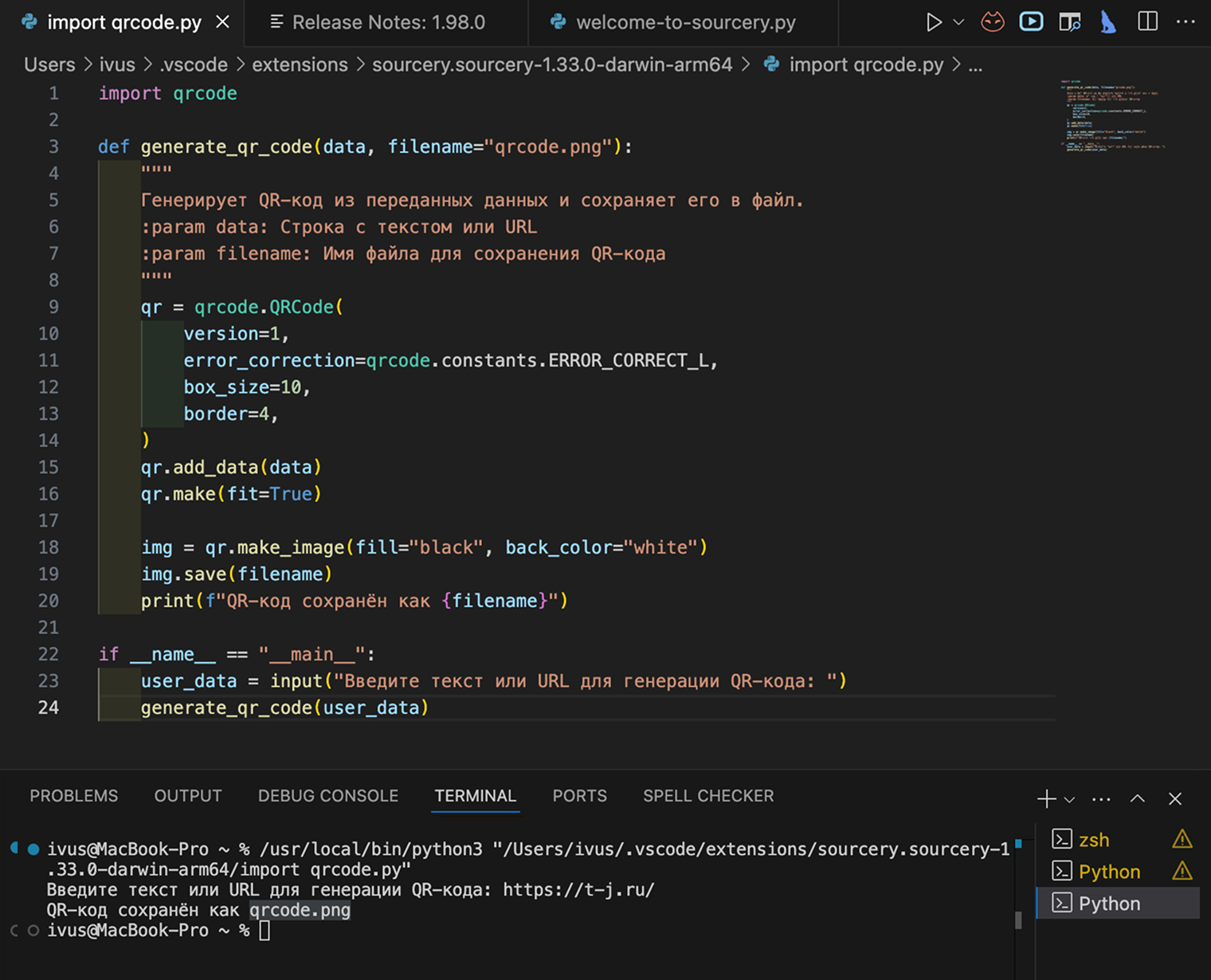Close the import qrcode.py tab
Screen dimensions: 1211x980
coord(223,22)
